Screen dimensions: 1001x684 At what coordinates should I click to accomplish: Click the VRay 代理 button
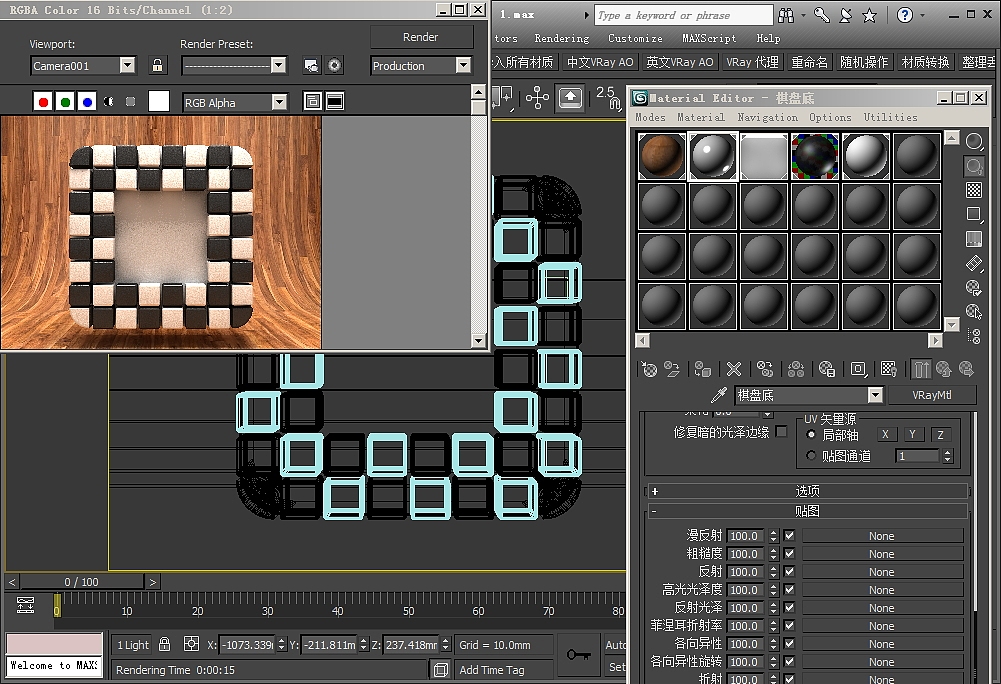coord(752,62)
